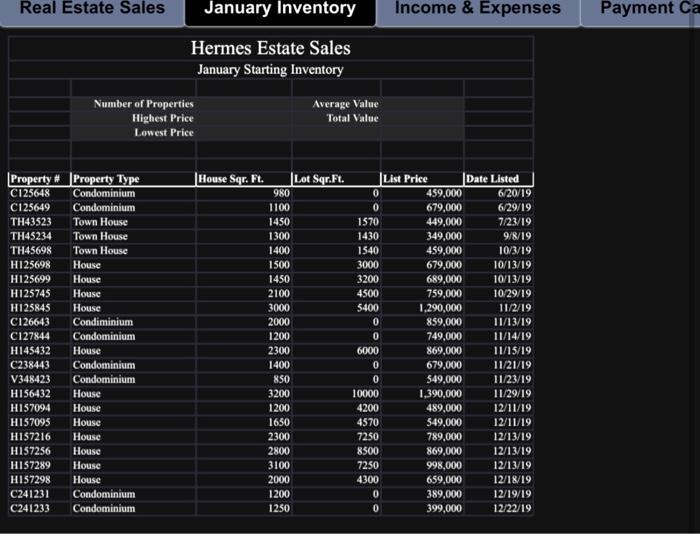Select property number H157298

click(x=39, y=480)
